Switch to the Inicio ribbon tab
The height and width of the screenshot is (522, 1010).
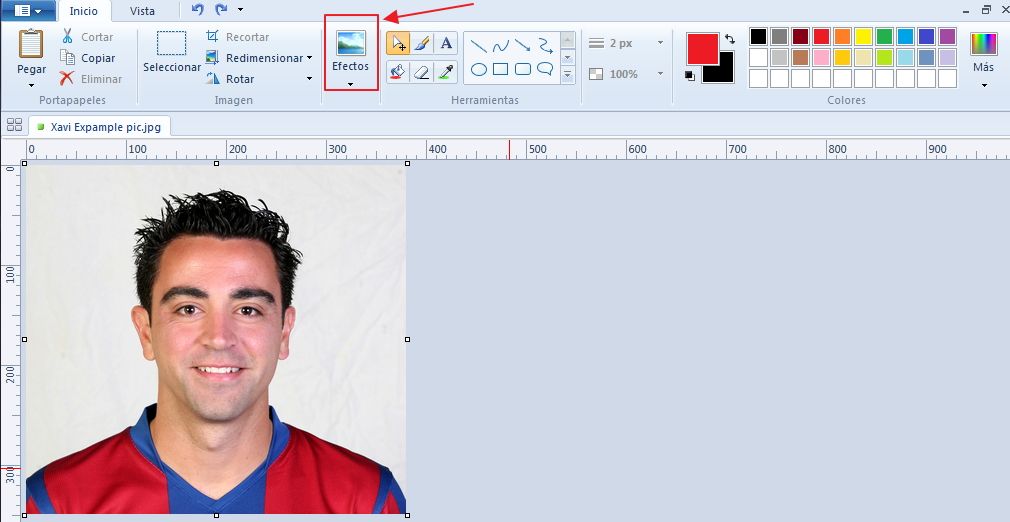coord(84,11)
